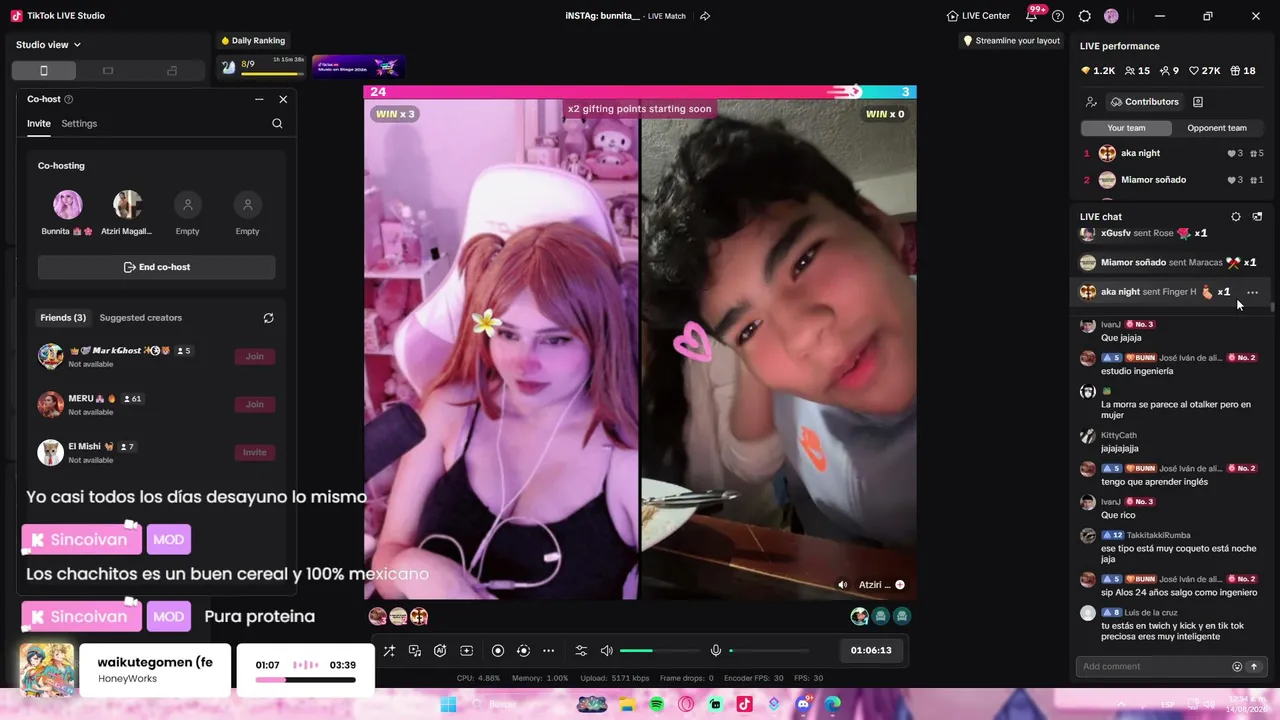
Task: Open the rankings list icon beside Contributors
Action: click(x=1198, y=102)
